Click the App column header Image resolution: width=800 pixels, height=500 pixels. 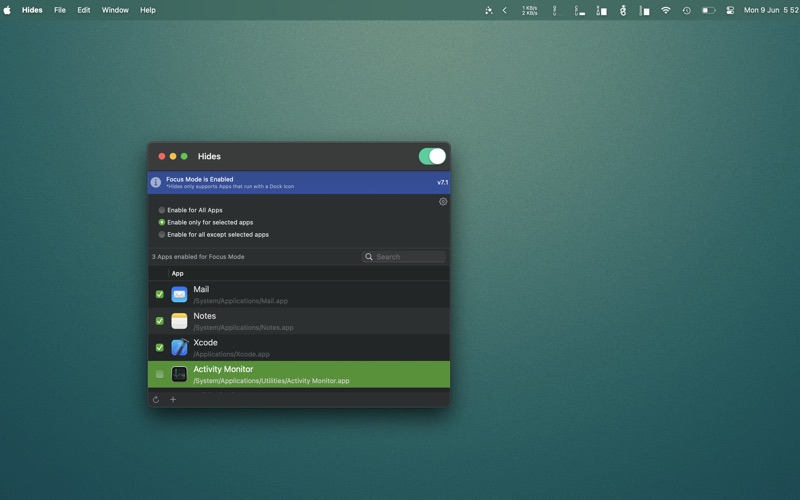(178, 273)
